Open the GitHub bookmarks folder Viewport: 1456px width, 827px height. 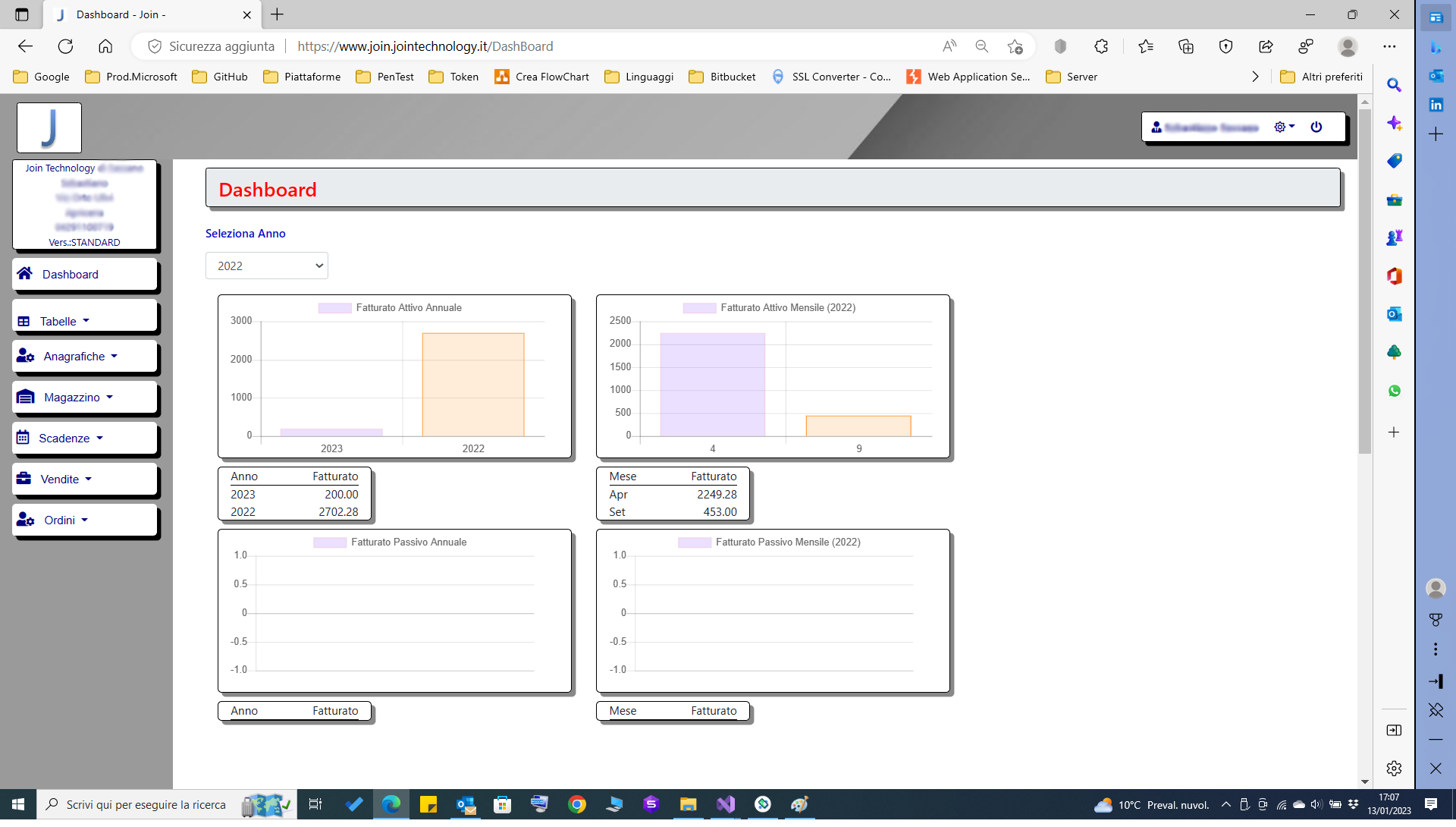click(x=220, y=77)
